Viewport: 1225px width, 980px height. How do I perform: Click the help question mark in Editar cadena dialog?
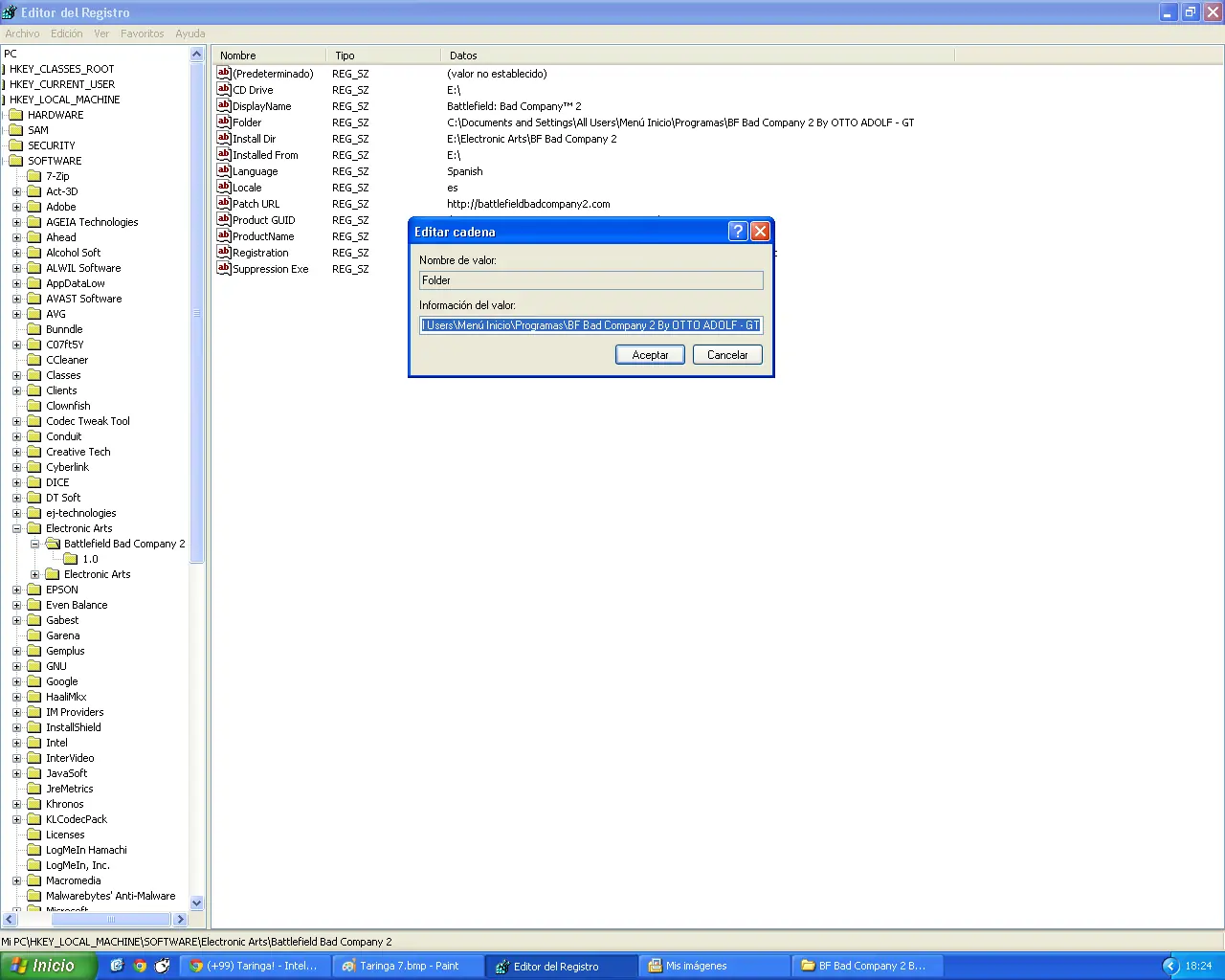tap(738, 231)
